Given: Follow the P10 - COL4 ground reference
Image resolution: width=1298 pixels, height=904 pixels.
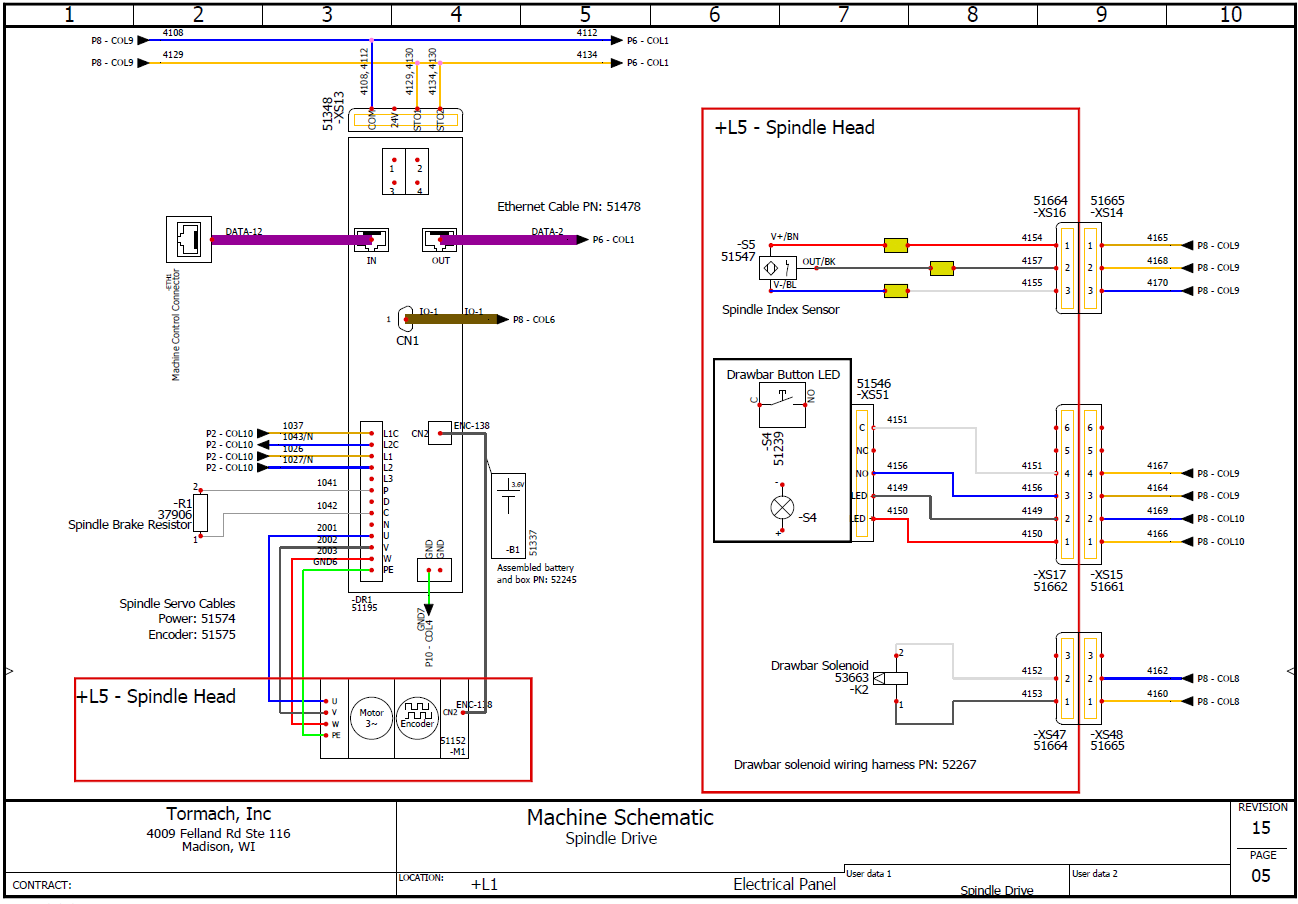Looking at the screenshot, I should tap(429, 638).
